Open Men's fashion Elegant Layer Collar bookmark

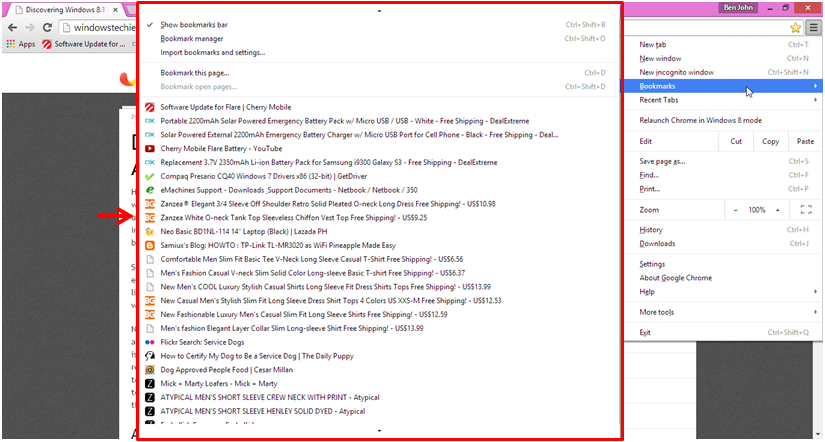click(x=379, y=328)
